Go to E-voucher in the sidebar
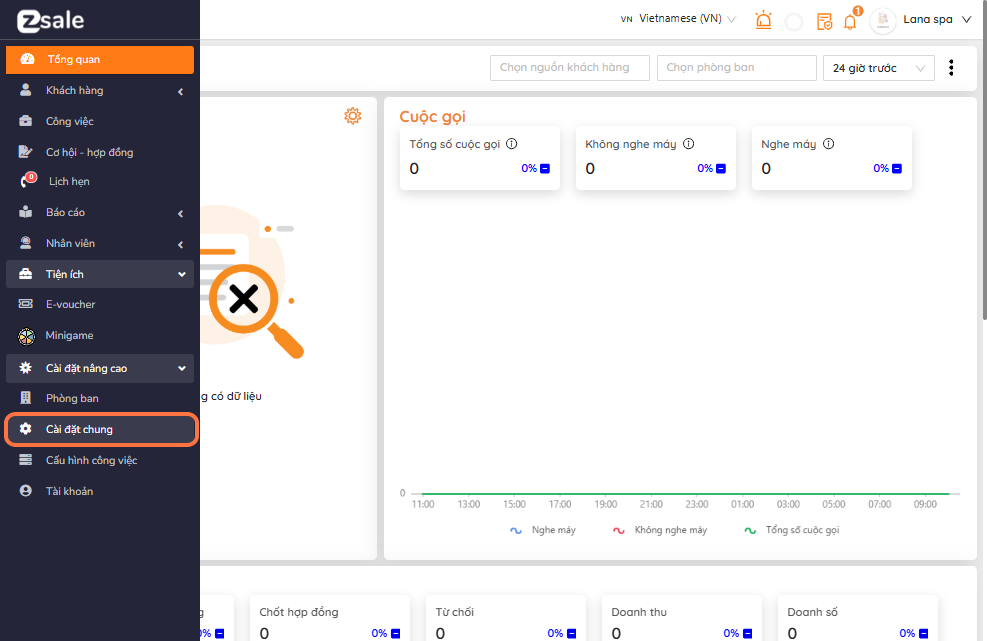This screenshot has width=987, height=641. tap(70, 304)
